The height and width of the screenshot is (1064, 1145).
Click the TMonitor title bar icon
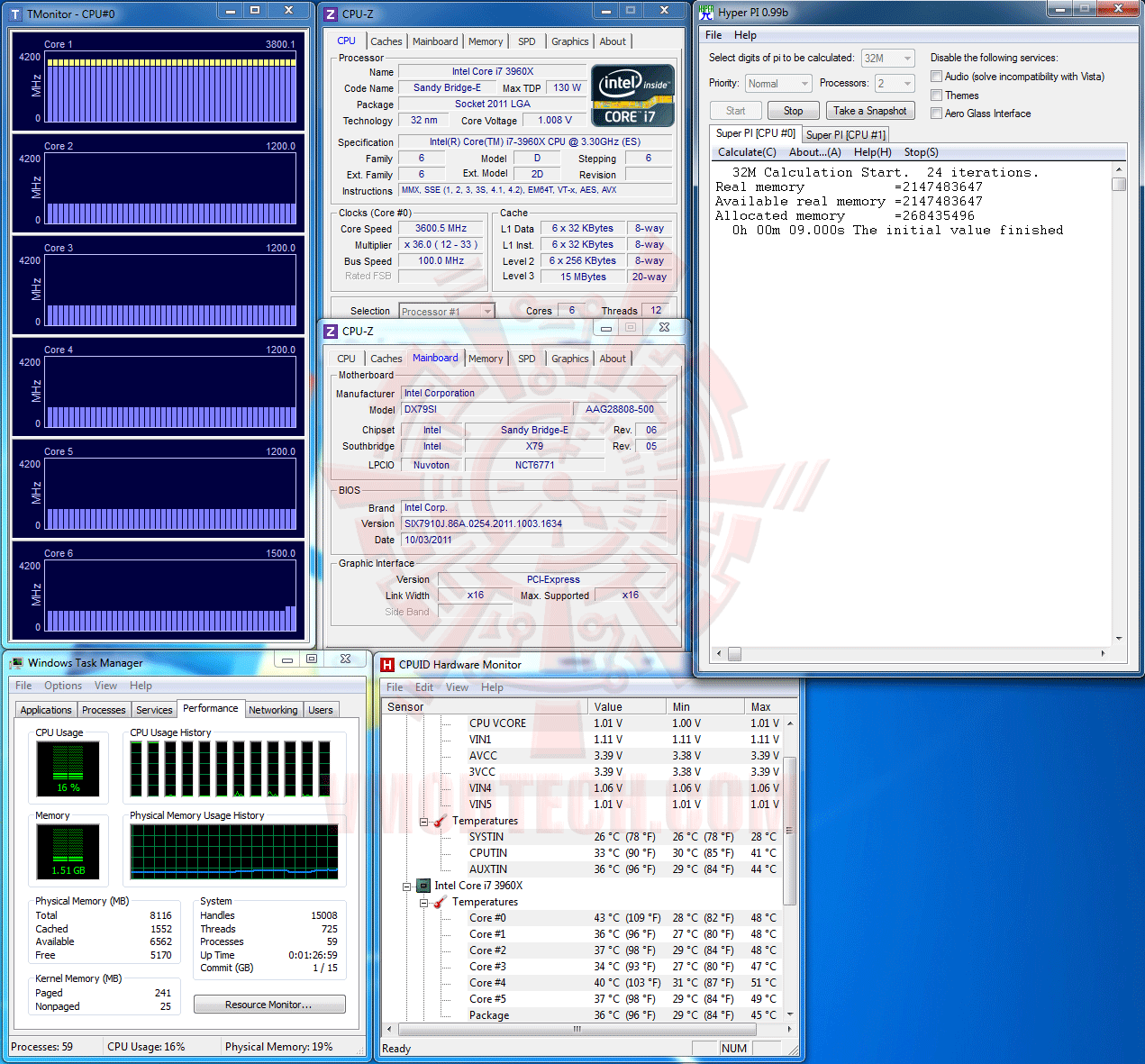pos(15,14)
